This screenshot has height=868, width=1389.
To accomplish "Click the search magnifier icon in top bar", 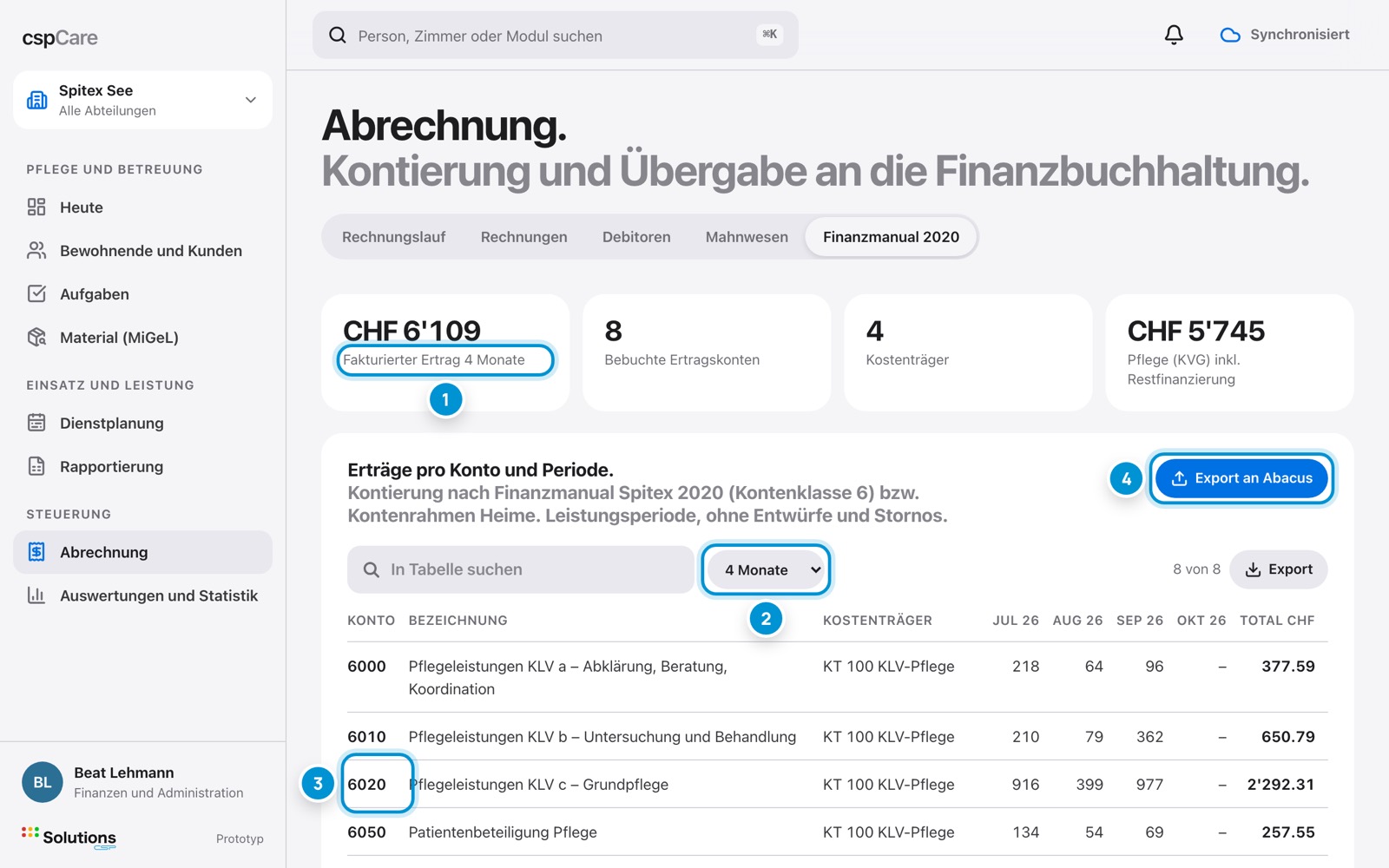I will coord(338,35).
